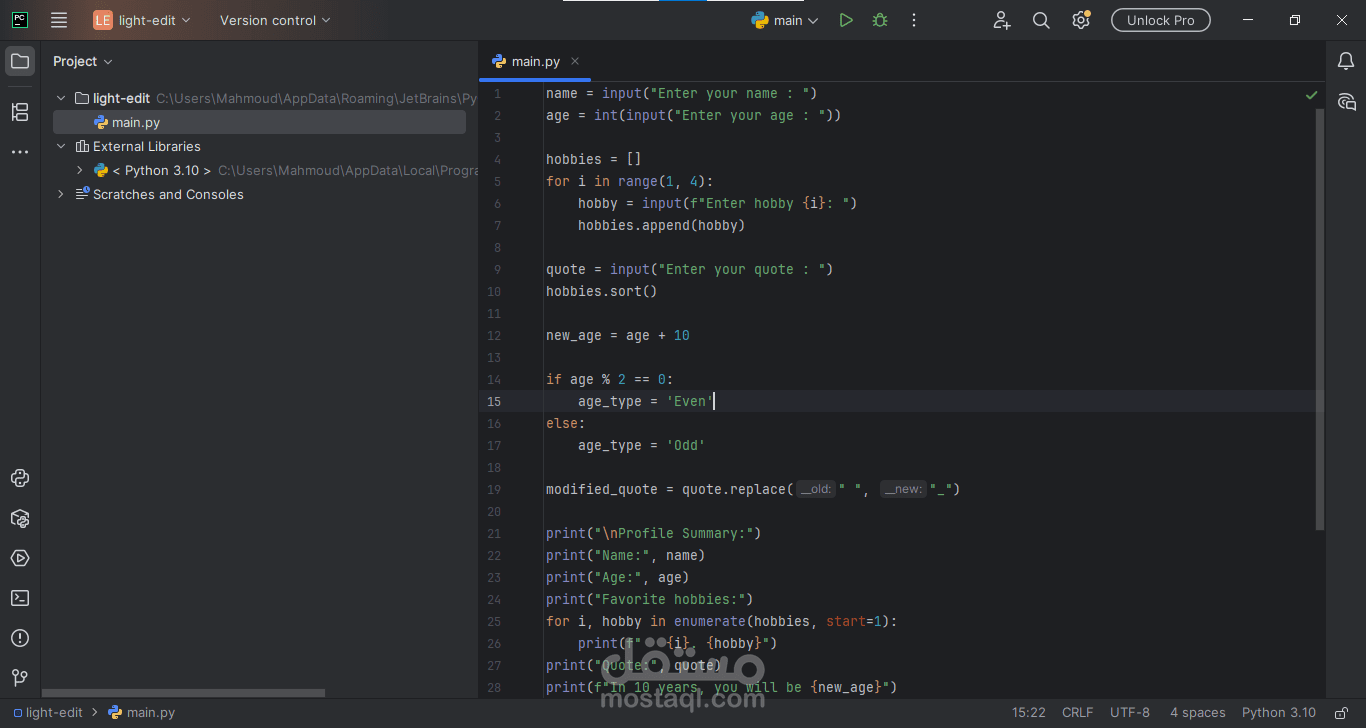This screenshot has height=728, width=1366.
Task: Click on "hobbies.sort()" in line 10
Action: pyautogui.click(x=602, y=292)
